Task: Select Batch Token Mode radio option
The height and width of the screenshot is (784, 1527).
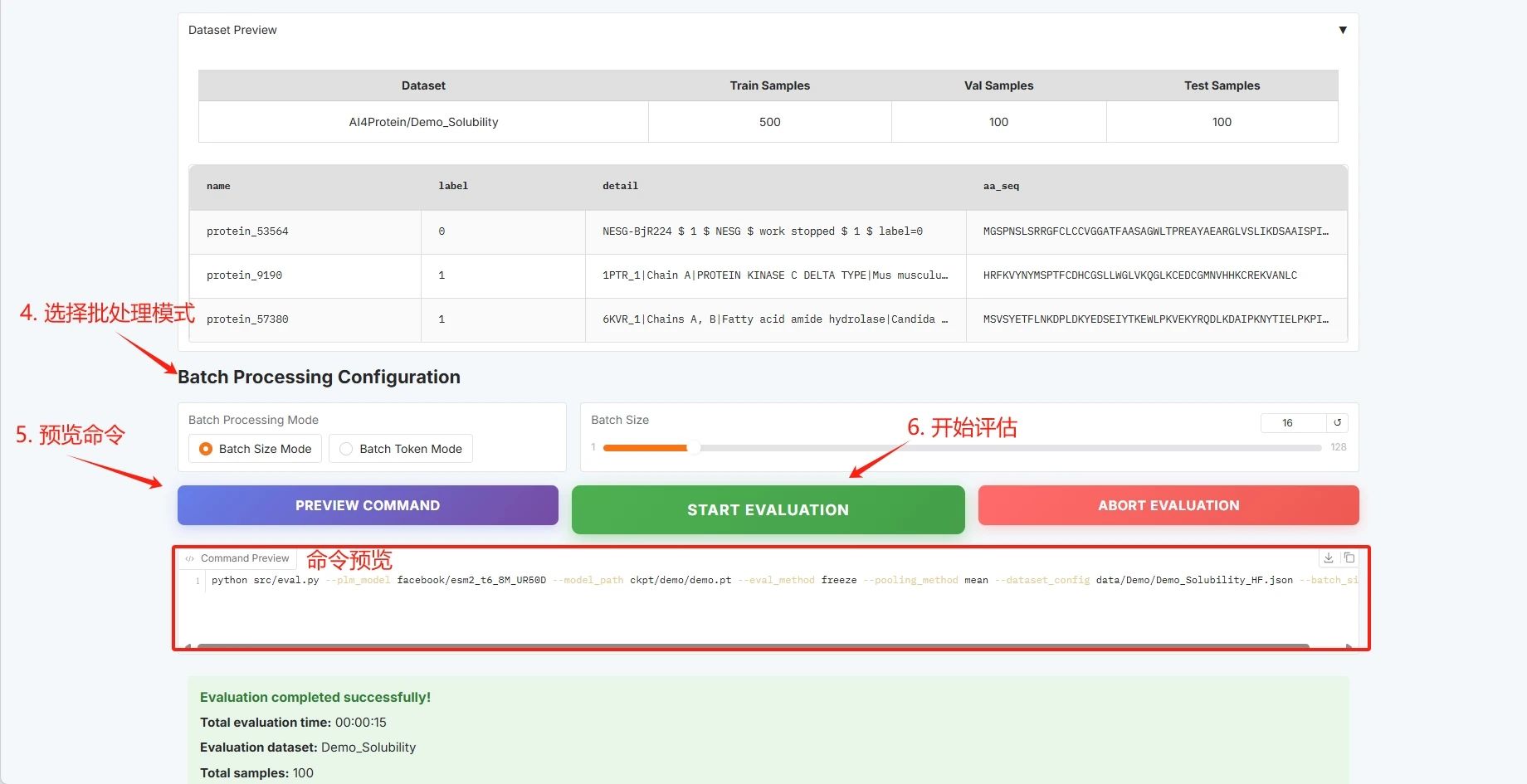Action: coord(347,449)
